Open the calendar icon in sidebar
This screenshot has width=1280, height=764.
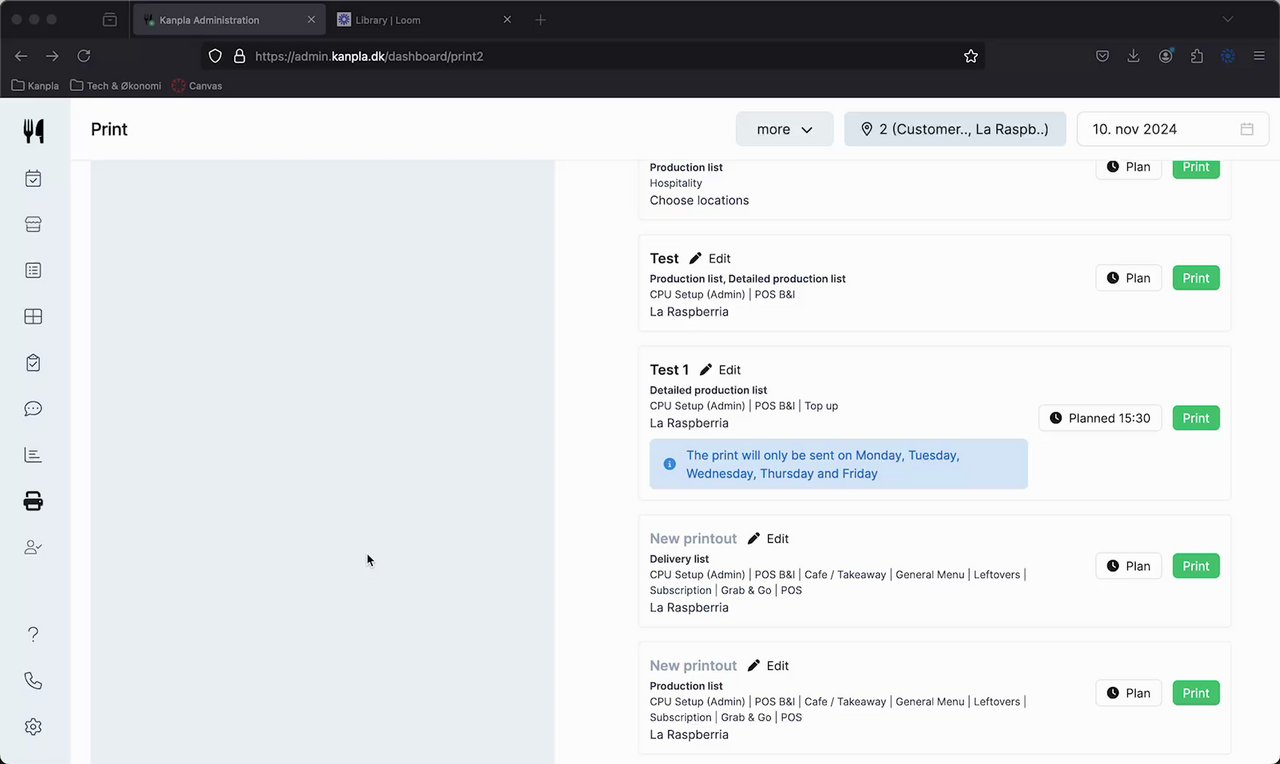(x=33, y=179)
